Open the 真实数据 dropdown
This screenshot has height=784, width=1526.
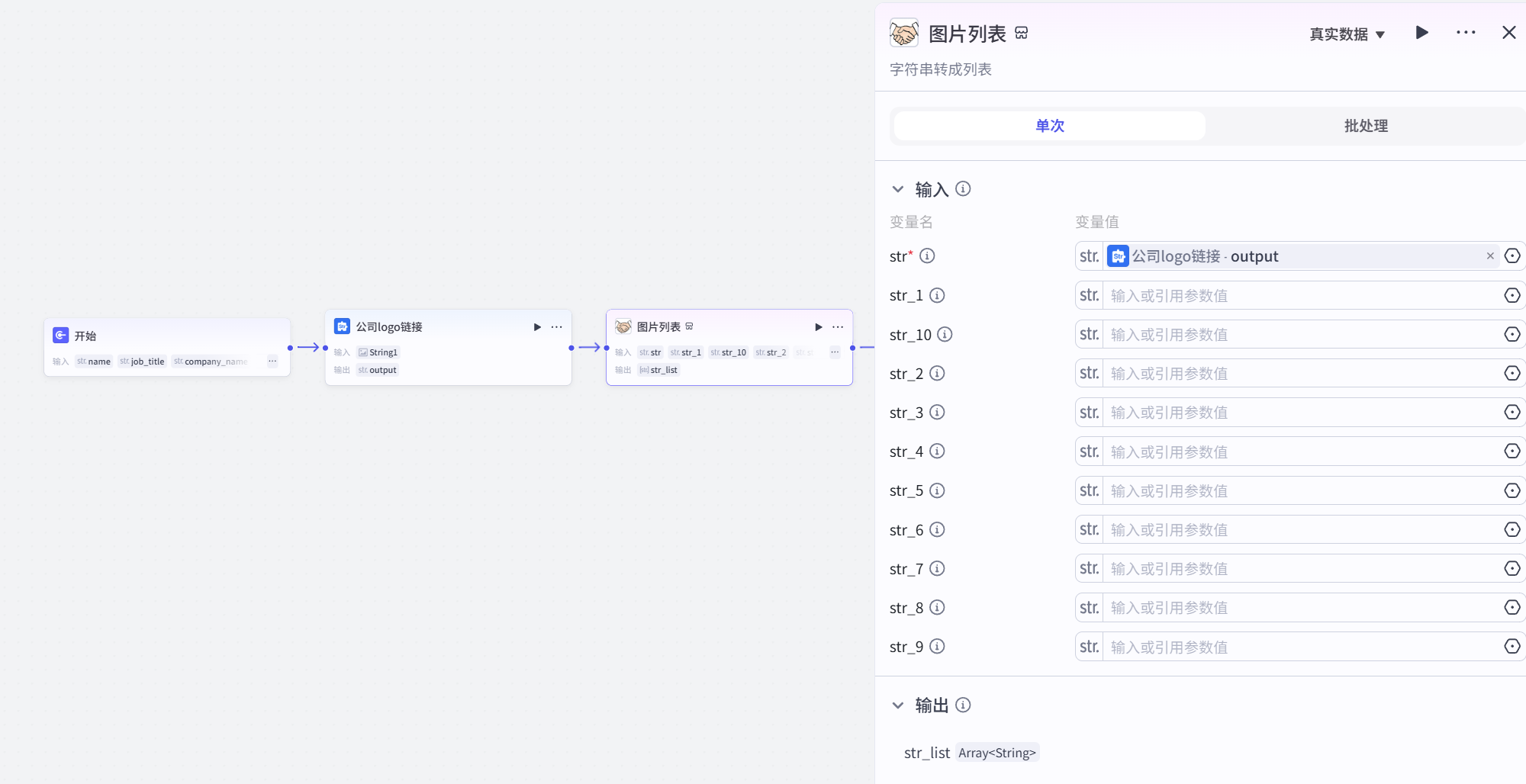pos(1347,34)
